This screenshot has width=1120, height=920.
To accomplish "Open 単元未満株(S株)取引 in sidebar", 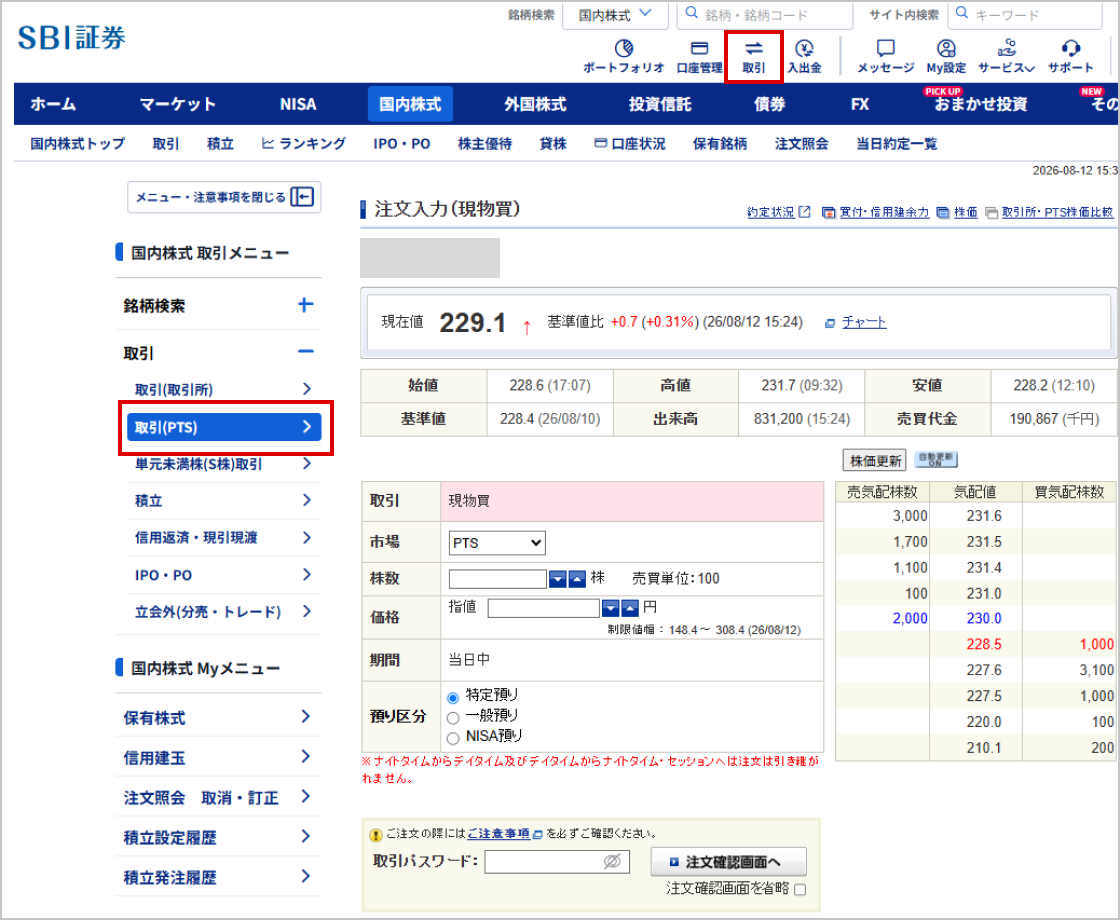I will click(224, 464).
